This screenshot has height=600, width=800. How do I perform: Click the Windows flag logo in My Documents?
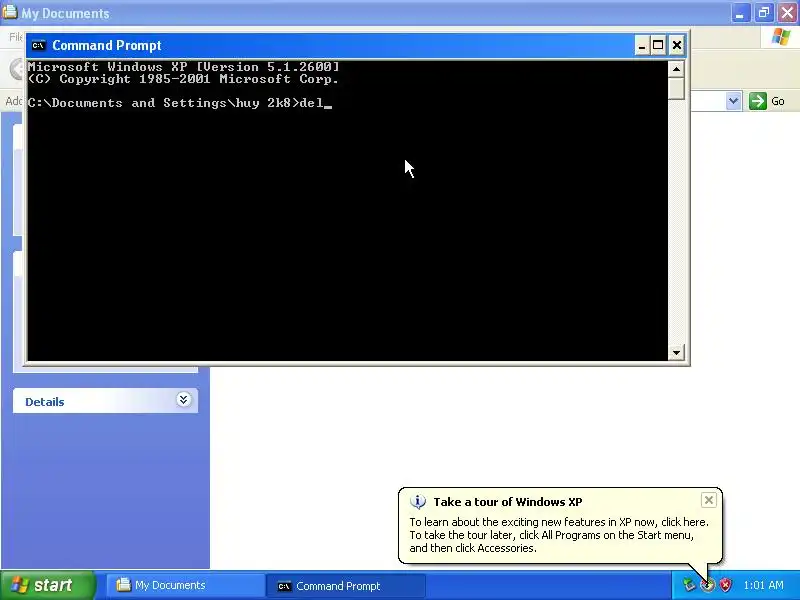pos(781,37)
